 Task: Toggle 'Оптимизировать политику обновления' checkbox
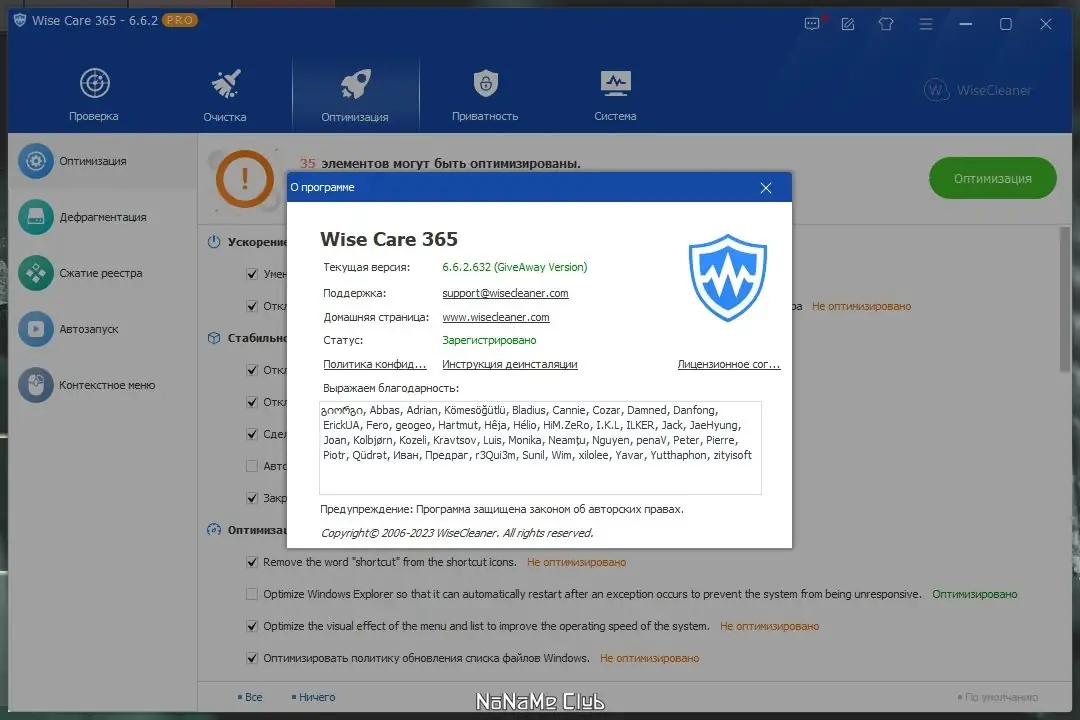coord(252,658)
